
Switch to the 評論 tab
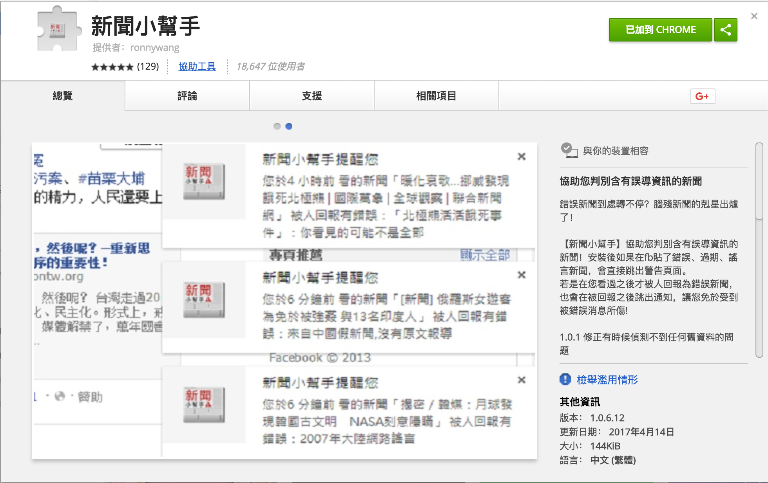pyautogui.click(x=187, y=96)
